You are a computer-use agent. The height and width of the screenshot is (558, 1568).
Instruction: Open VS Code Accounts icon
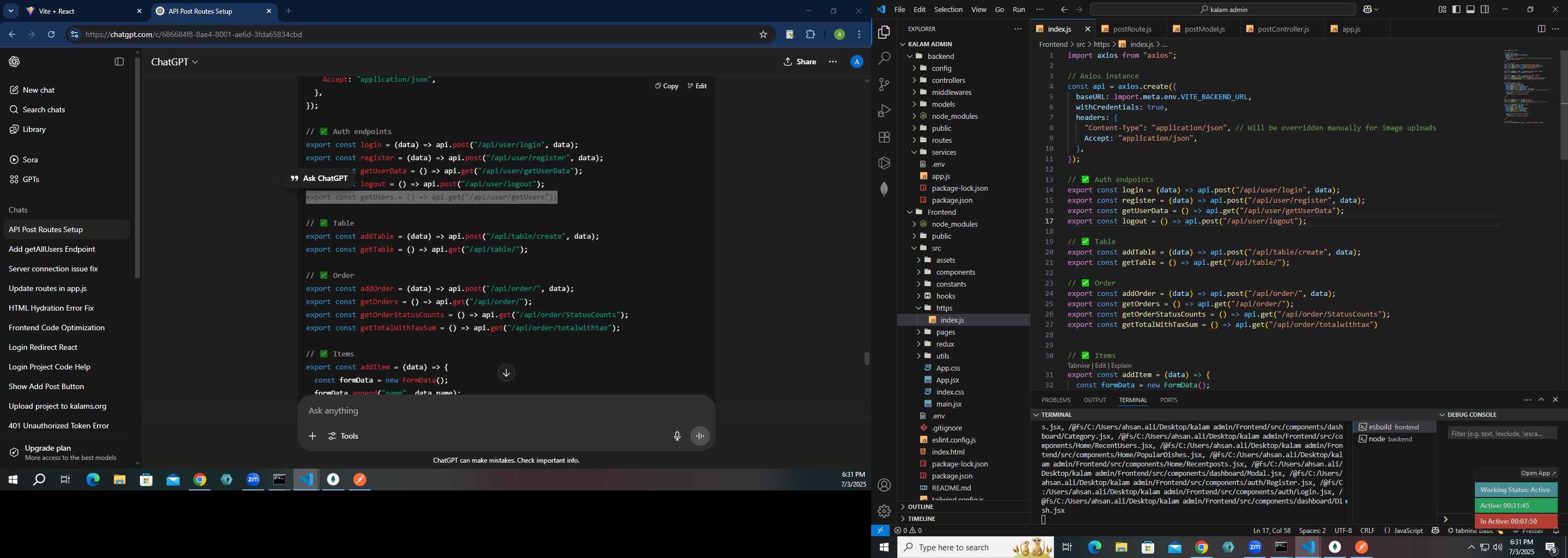884,485
